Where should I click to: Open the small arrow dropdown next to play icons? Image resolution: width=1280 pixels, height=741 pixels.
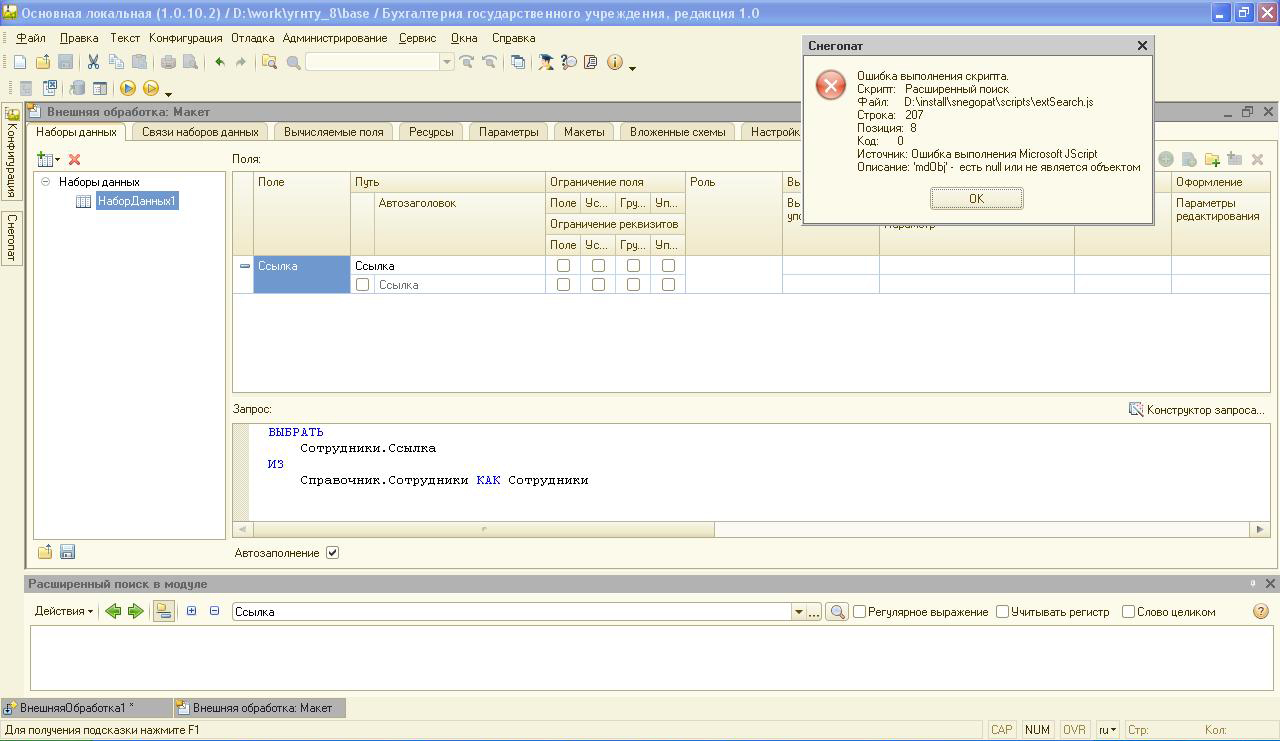tap(168, 92)
